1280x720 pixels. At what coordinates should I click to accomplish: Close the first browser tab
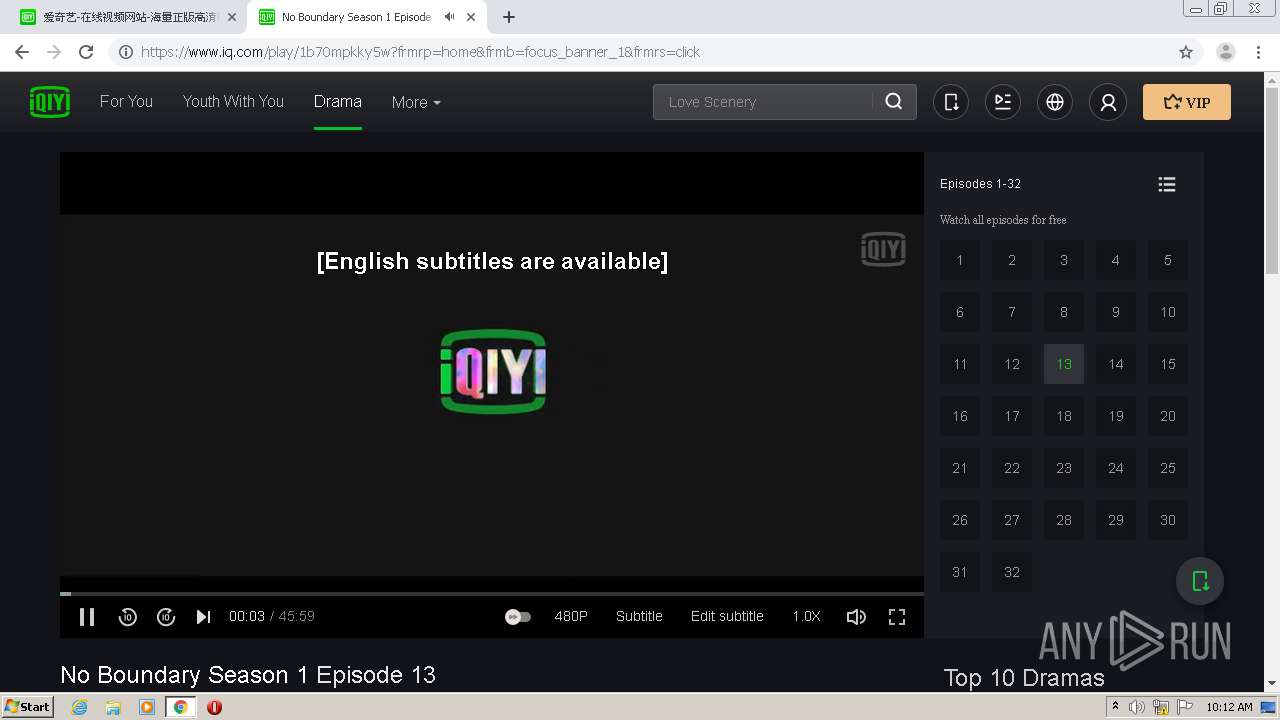[232, 17]
